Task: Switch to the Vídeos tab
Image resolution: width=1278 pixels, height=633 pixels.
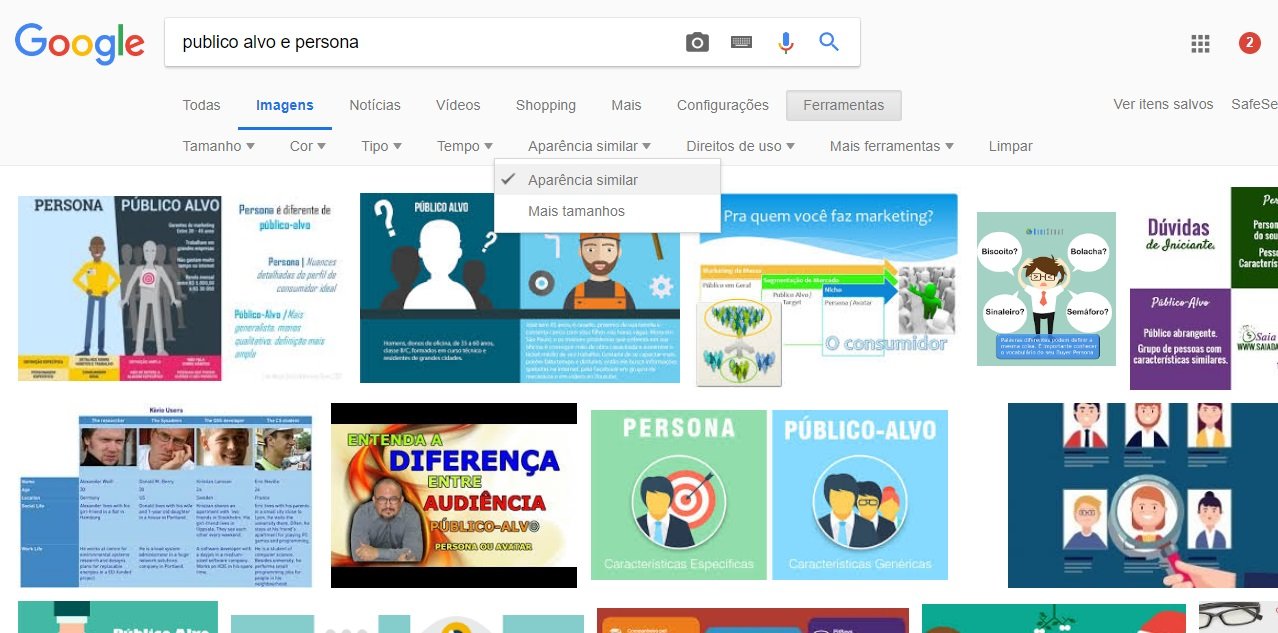Action: [x=458, y=105]
